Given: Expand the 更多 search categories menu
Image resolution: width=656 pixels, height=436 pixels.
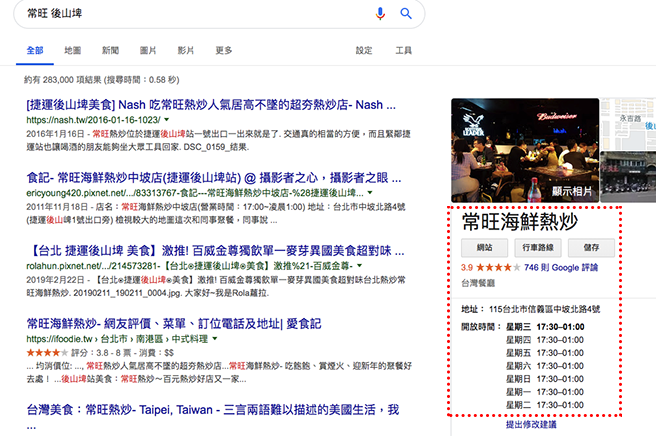Looking at the screenshot, I should 224,50.
